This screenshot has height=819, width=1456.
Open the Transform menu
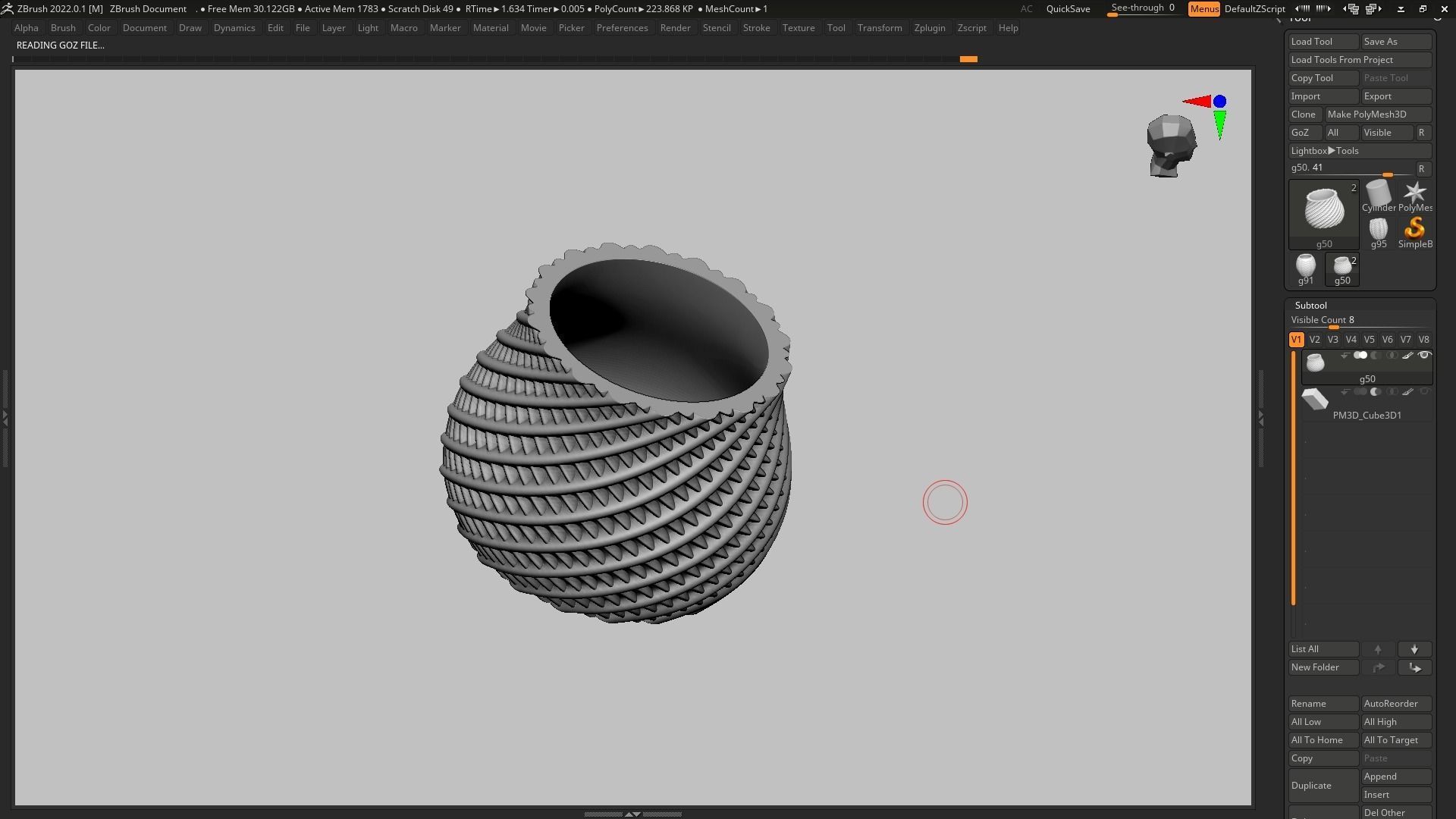880,28
